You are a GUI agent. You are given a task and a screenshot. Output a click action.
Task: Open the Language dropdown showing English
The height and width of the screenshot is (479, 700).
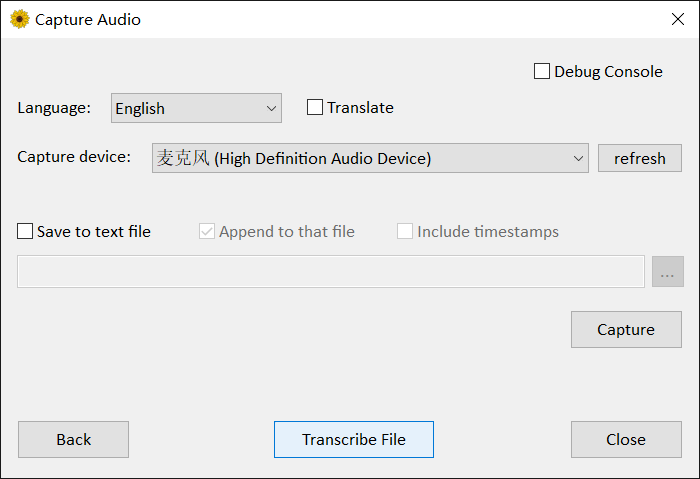coord(196,108)
